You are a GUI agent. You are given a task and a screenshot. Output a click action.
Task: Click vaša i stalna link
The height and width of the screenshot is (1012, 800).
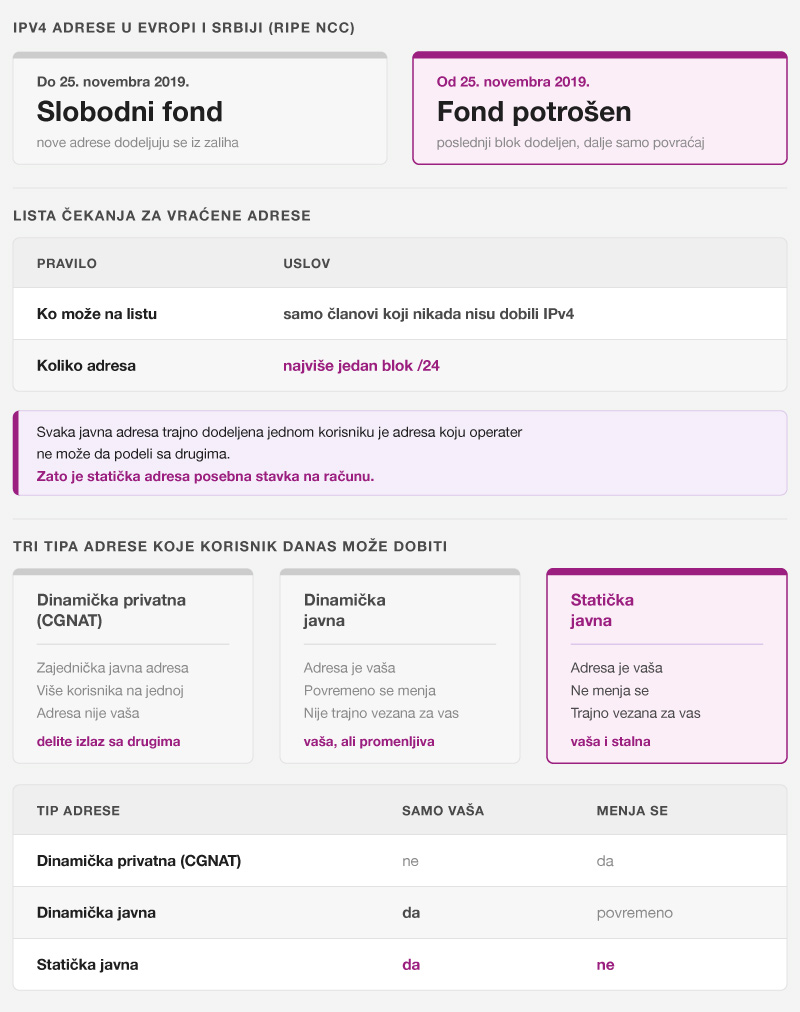pos(610,742)
